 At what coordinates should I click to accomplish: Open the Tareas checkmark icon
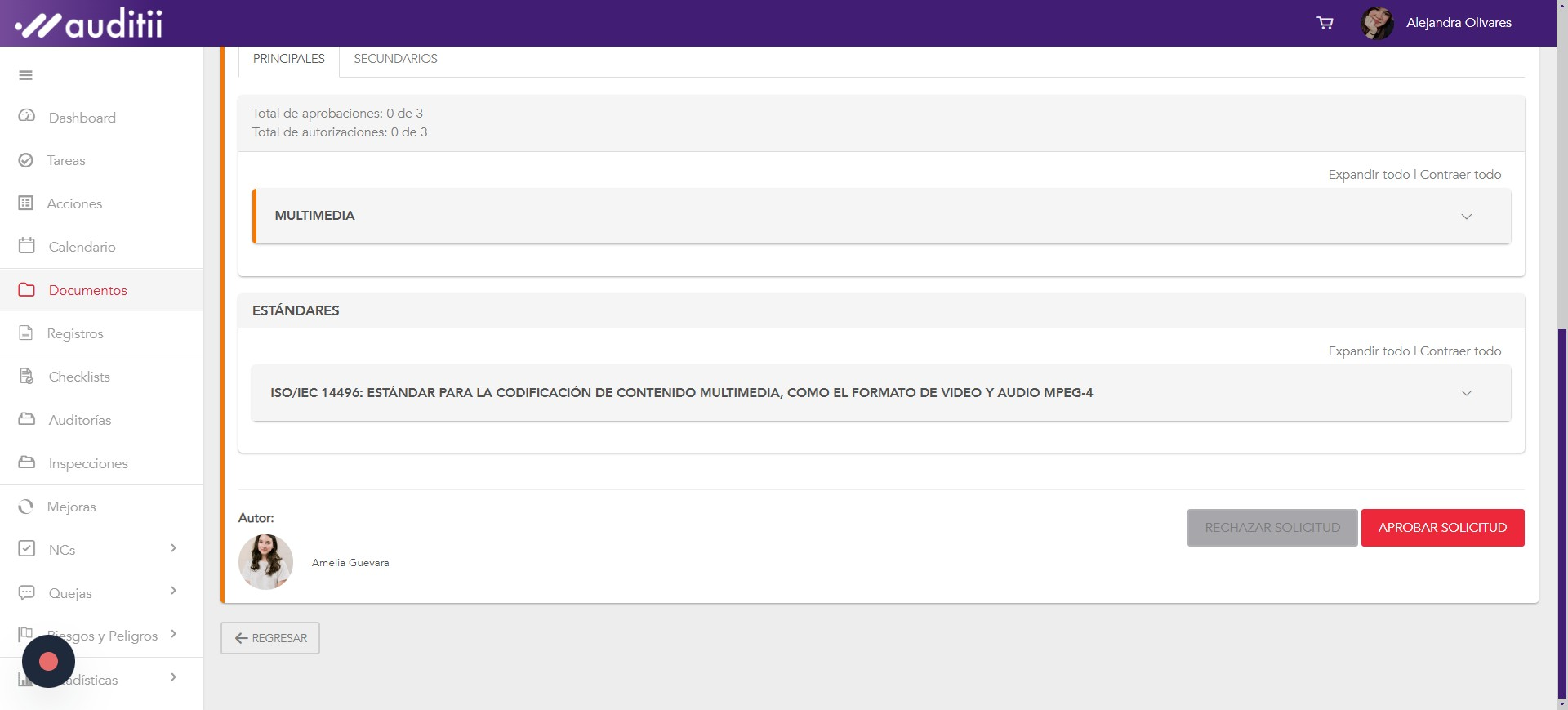pos(26,160)
